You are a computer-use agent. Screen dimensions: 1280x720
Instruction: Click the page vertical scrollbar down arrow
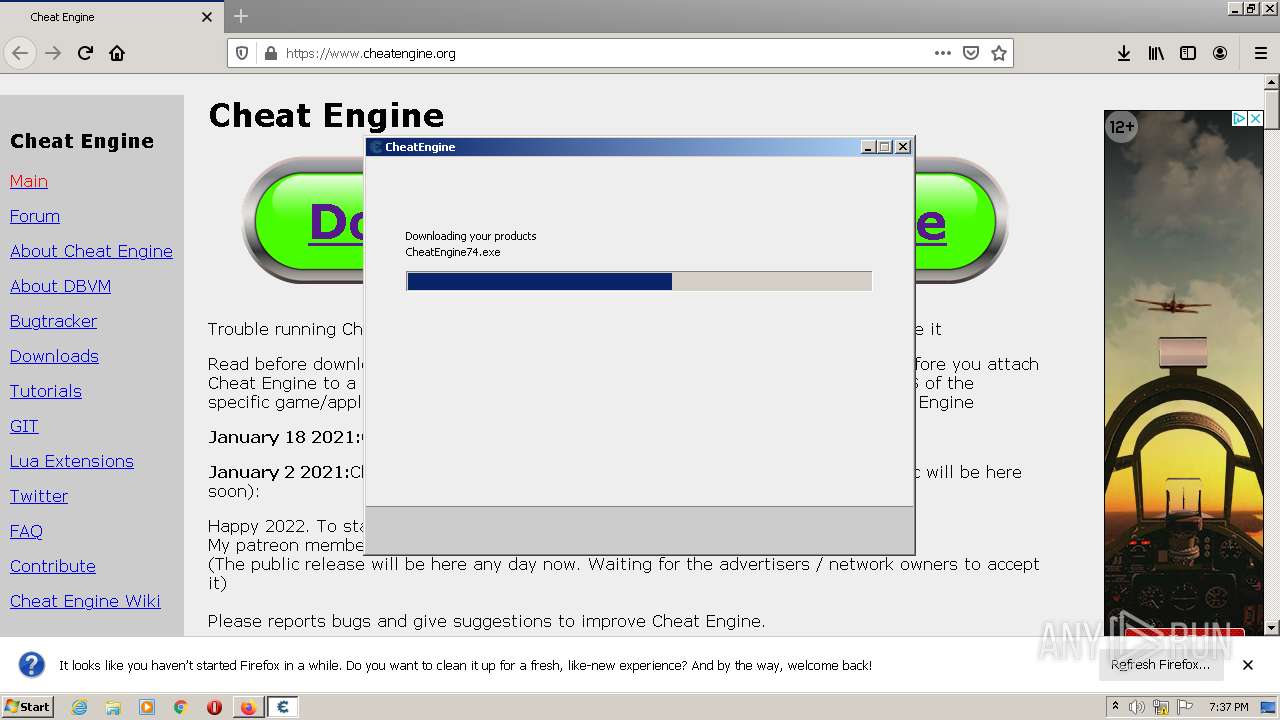click(1272, 628)
